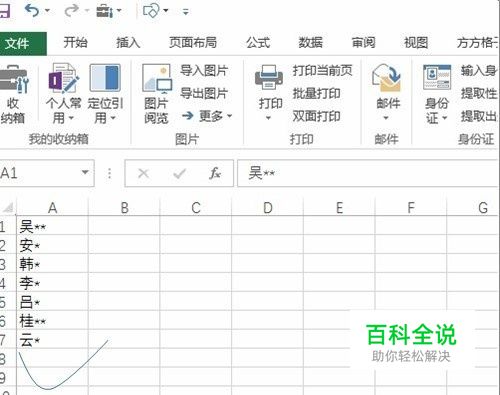
Task: Open the shapes icon in quick access toolbar
Action: coord(151,11)
